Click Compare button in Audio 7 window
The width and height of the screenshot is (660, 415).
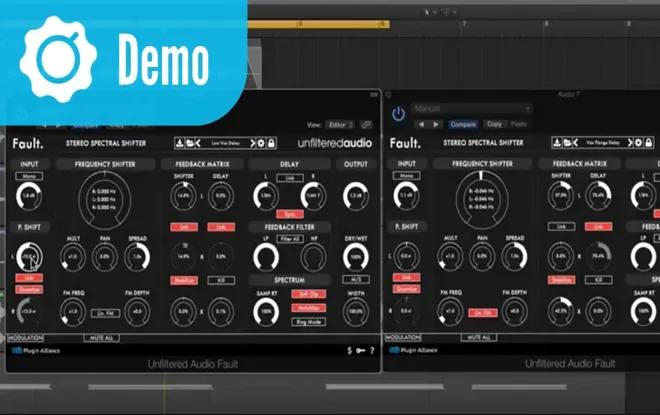point(463,124)
